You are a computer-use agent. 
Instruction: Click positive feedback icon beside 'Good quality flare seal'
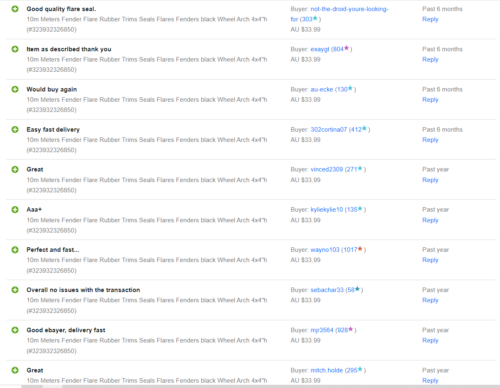[15, 9]
